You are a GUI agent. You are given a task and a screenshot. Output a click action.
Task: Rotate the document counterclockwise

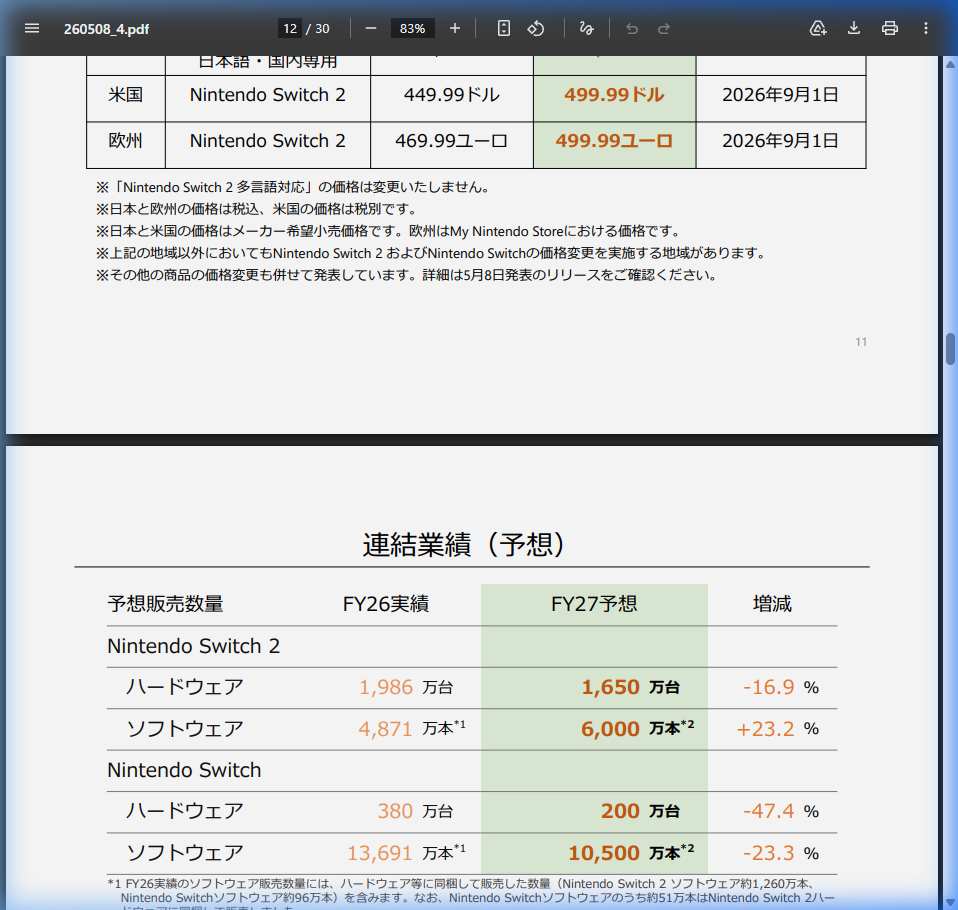(x=536, y=29)
